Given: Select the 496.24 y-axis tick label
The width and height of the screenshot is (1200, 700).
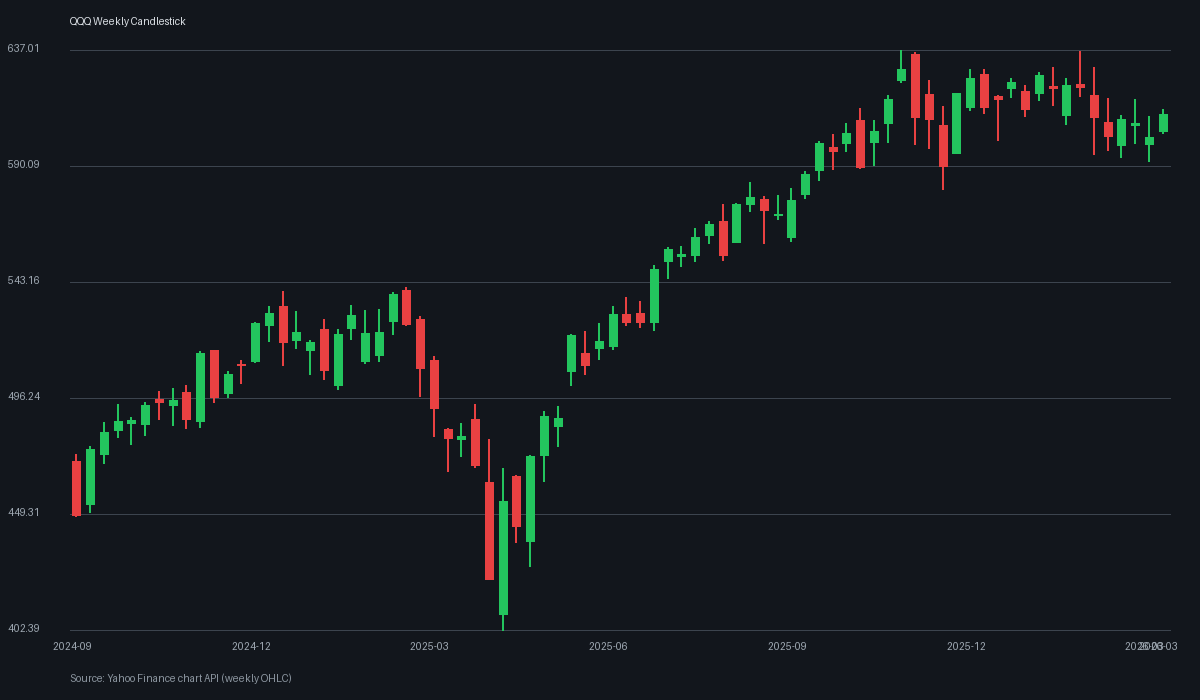Looking at the screenshot, I should 23,397.
